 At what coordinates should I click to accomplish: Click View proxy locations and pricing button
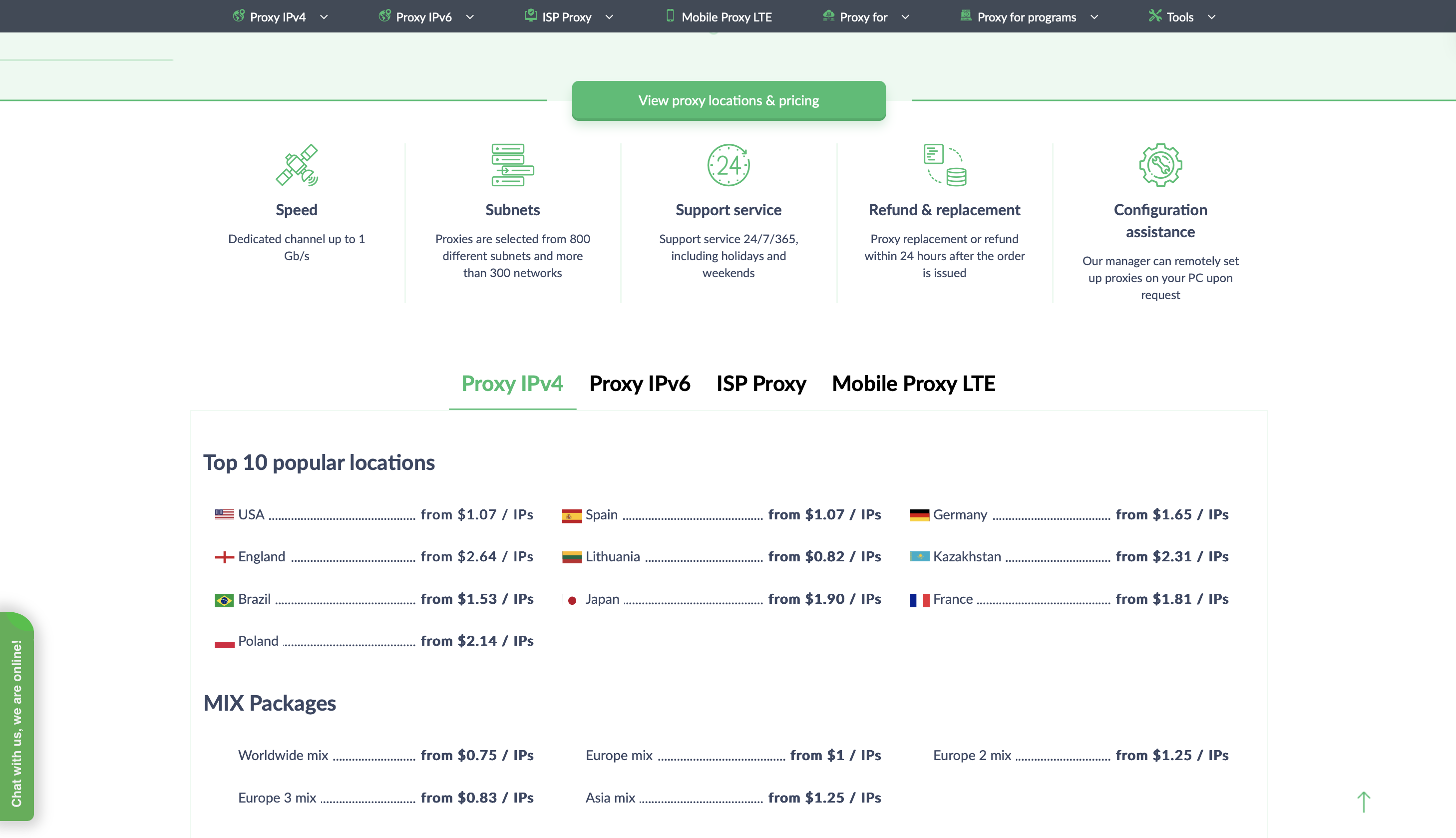728,99
